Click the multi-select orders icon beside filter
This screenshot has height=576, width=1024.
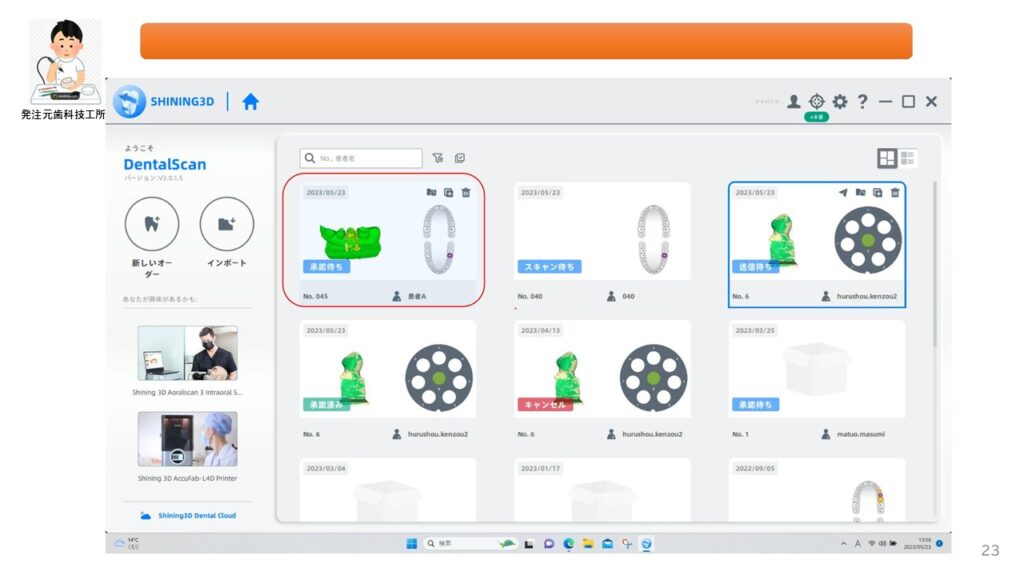460,158
